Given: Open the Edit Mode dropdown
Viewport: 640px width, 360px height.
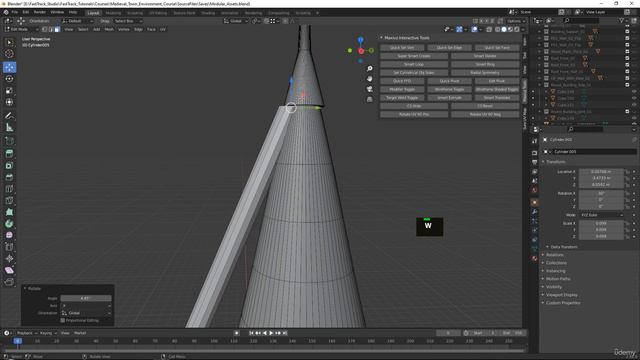Looking at the screenshot, I should pyautogui.click(x=22, y=29).
